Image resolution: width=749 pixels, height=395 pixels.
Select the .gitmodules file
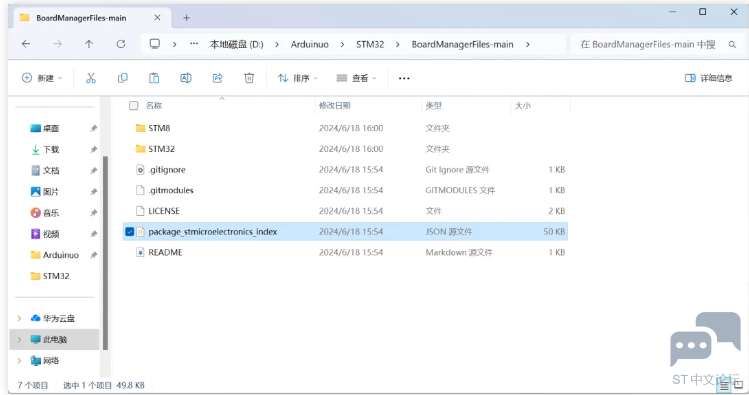(171, 190)
